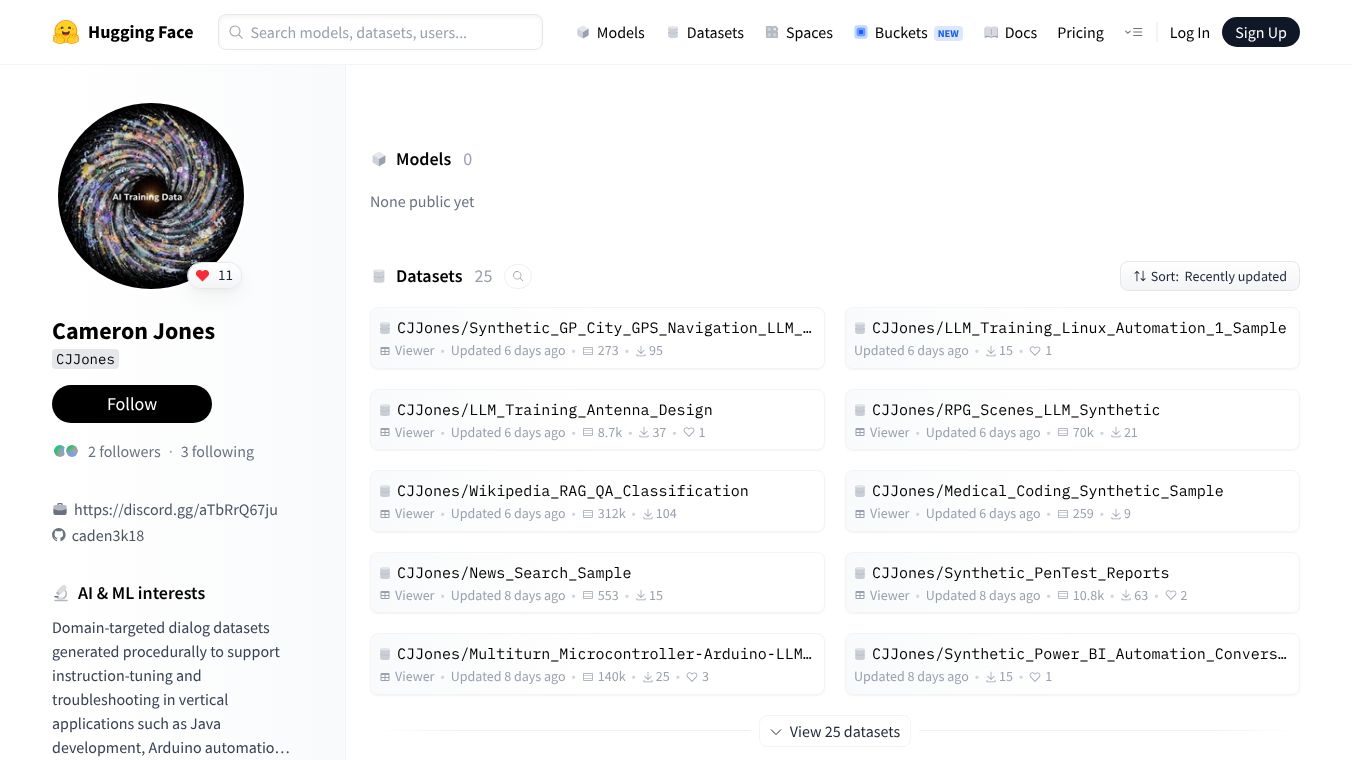Click the Buckets icon in the header
The height and width of the screenshot is (760, 1352).
coord(860,32)
